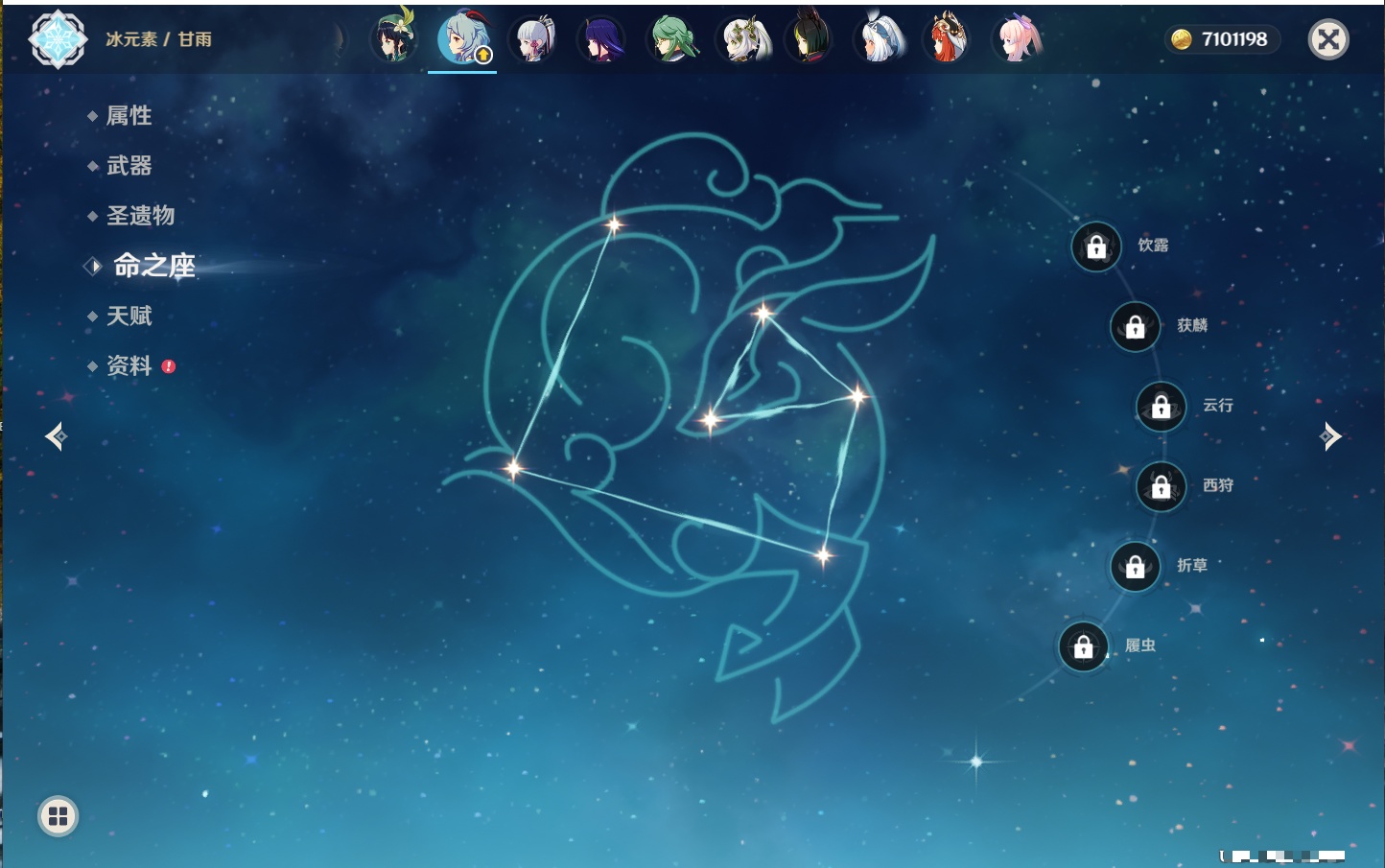Select the white-haired avatar with blue headband
The width and height of the screenshot is (1385, 868).
879,39
